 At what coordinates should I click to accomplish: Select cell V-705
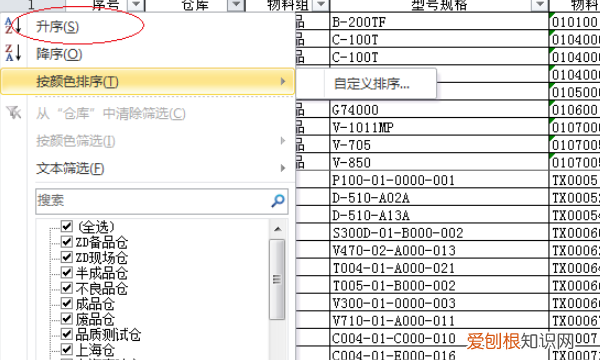439,145
